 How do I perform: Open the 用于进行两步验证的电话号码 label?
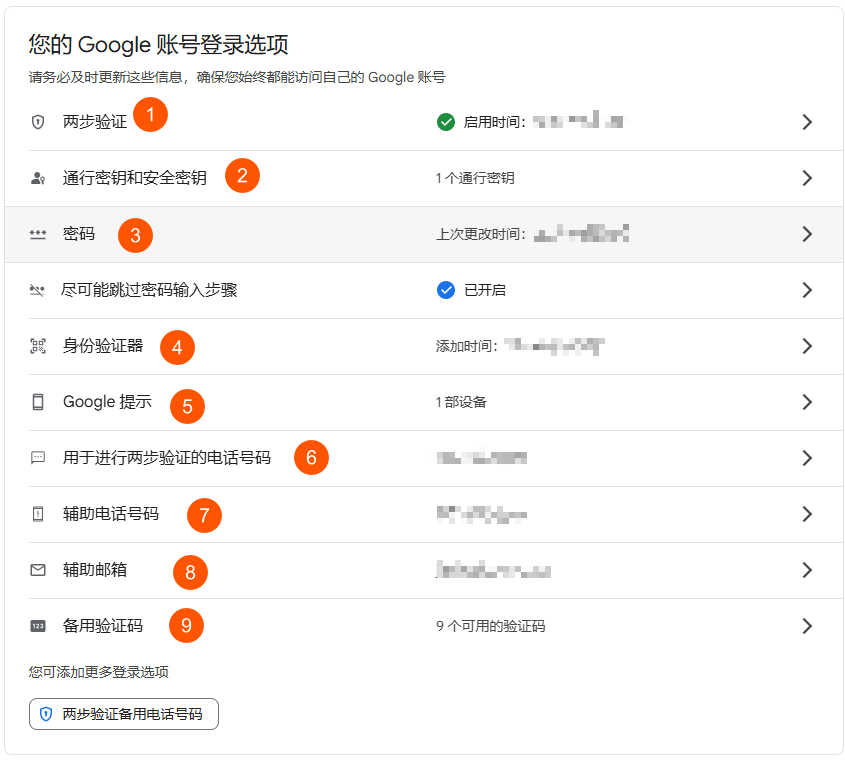[x=167, y=458]
